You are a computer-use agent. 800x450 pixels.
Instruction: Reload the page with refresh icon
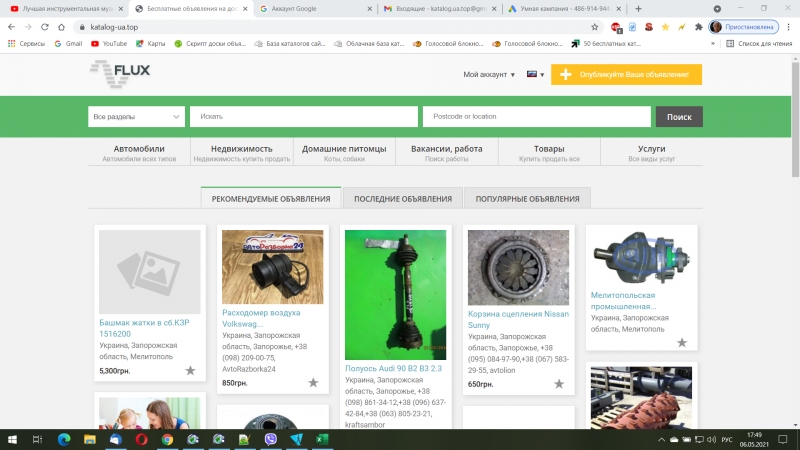click(45, 27)
